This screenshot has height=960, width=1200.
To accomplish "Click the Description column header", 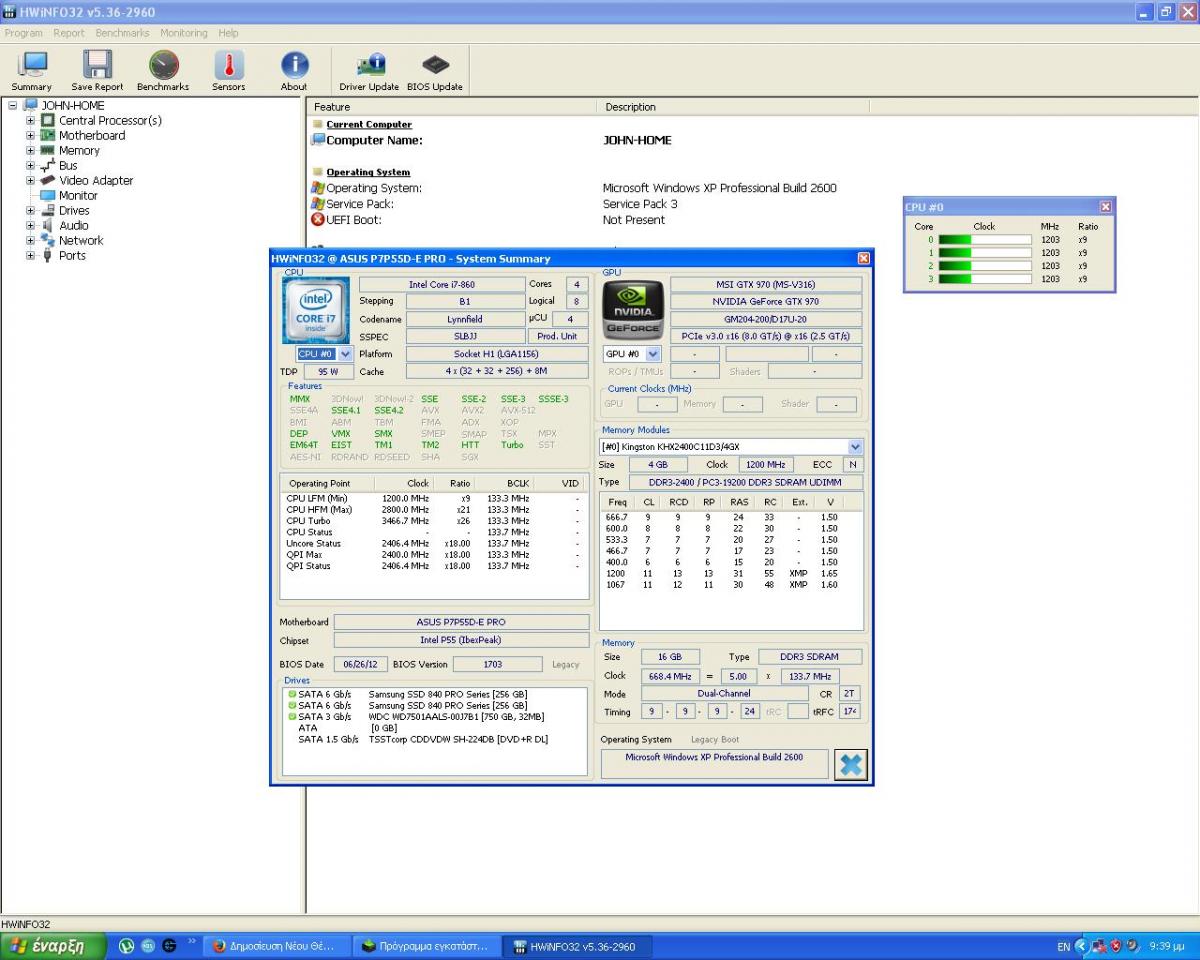I will 734,107.
